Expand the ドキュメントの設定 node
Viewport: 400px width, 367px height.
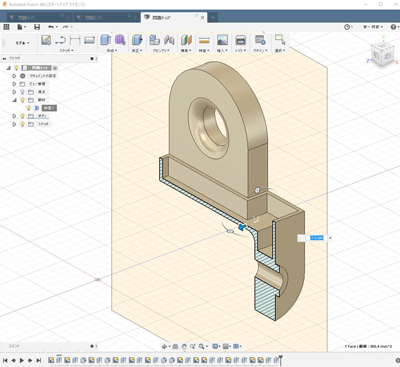[14, 76]
